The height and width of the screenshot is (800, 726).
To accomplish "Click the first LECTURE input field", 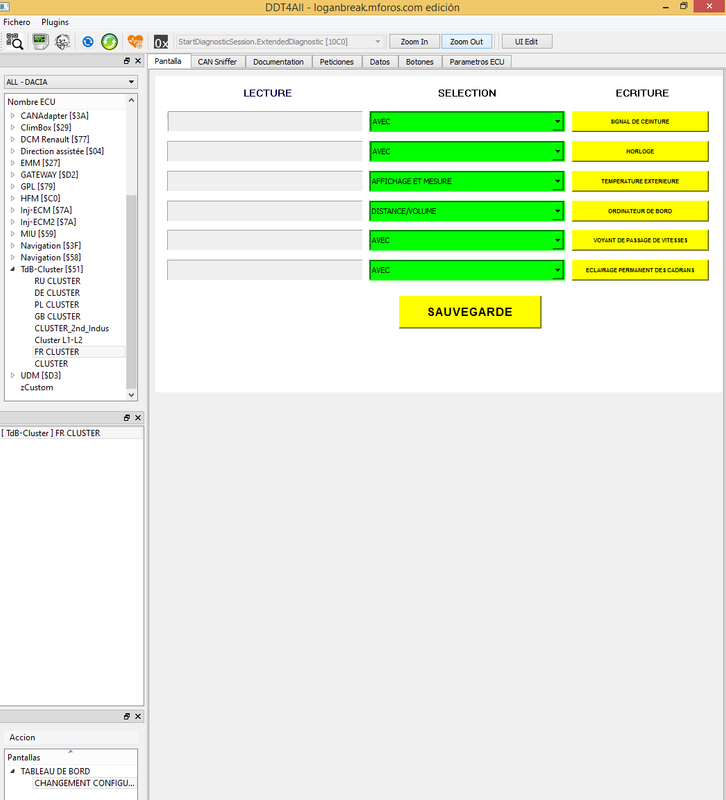I will tap(264, 121).
